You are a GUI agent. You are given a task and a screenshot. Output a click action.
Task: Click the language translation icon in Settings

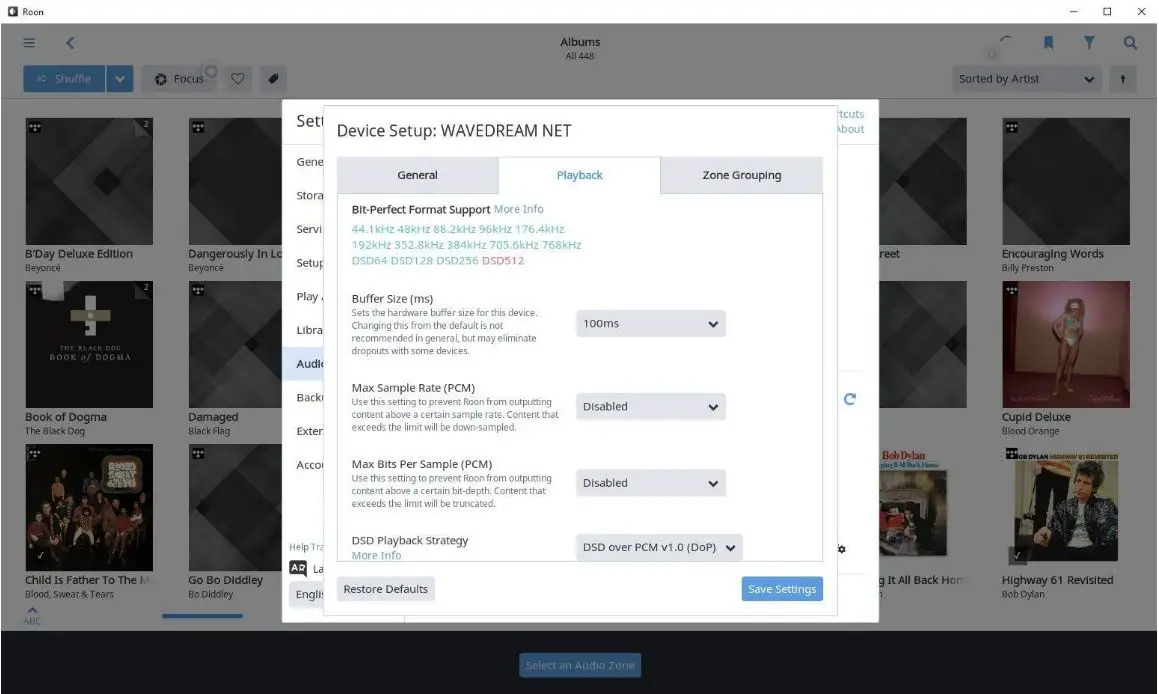click(x=298, y=568)
